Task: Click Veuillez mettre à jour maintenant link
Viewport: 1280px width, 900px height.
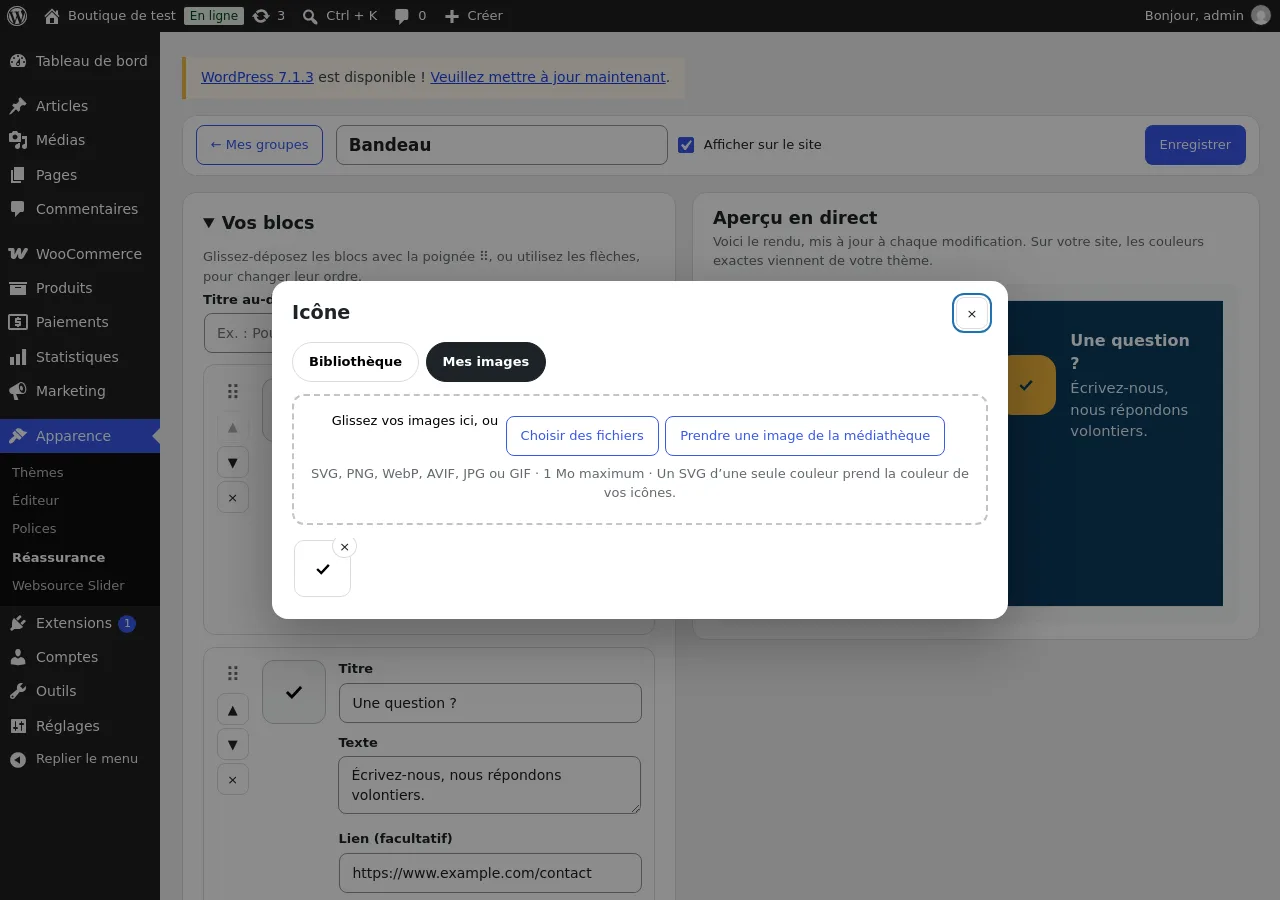Action: pyautogui.click(x=548, y=77)
